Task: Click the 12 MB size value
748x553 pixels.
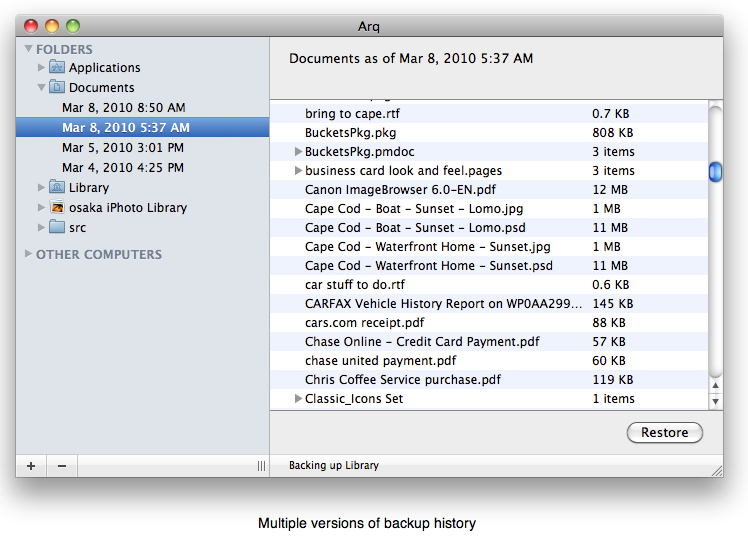Action: (x=610, y=190)
